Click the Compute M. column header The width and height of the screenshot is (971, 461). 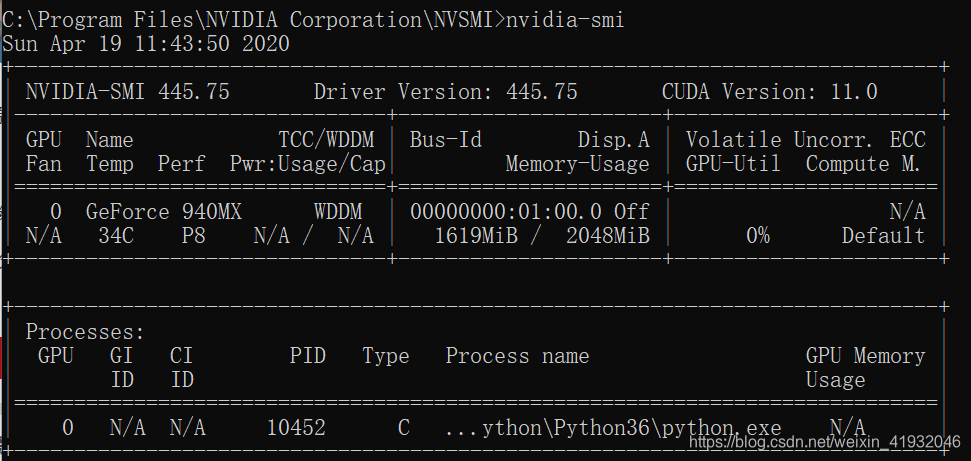click(863, 164)
